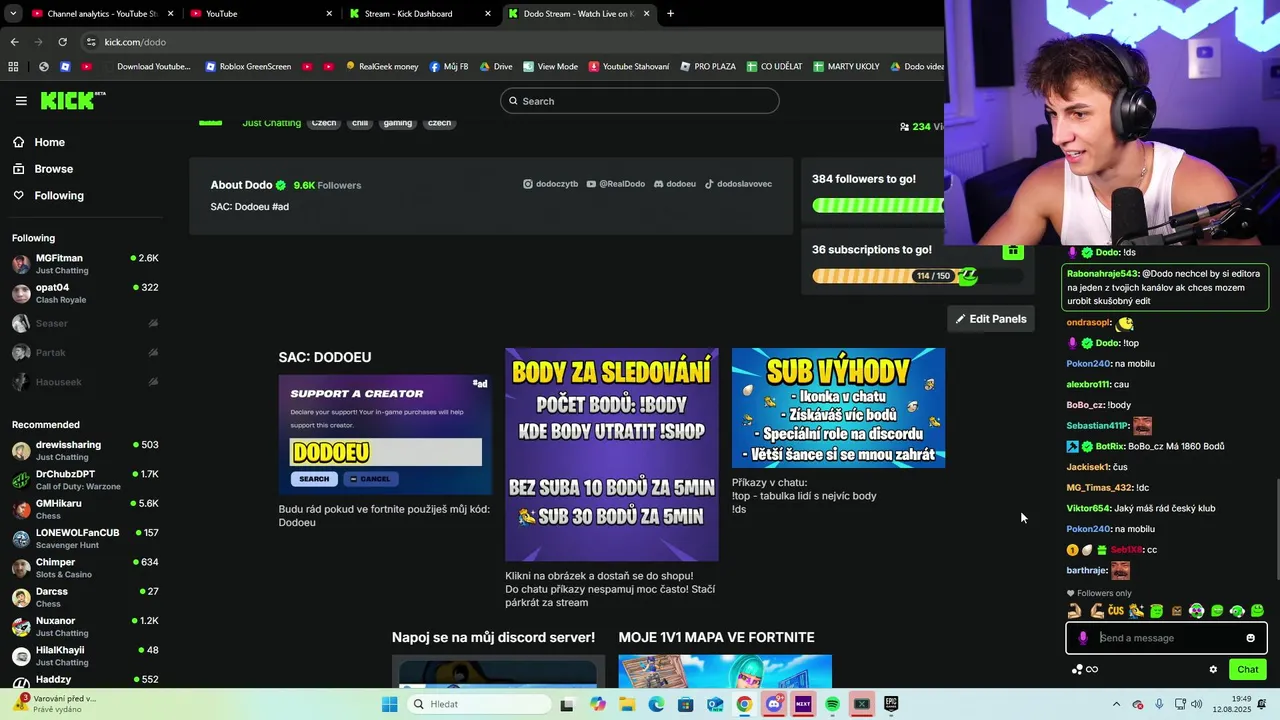
Task: Open Nuxanor recommended channel
Action: 85,626
